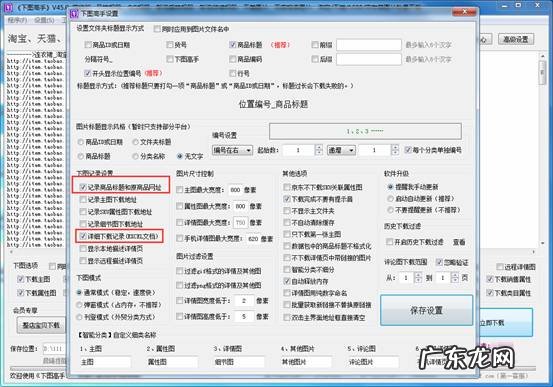Enable 显示本地描述详情页 checkbox
Screen dimensions: 553x387
coord(83,249)
